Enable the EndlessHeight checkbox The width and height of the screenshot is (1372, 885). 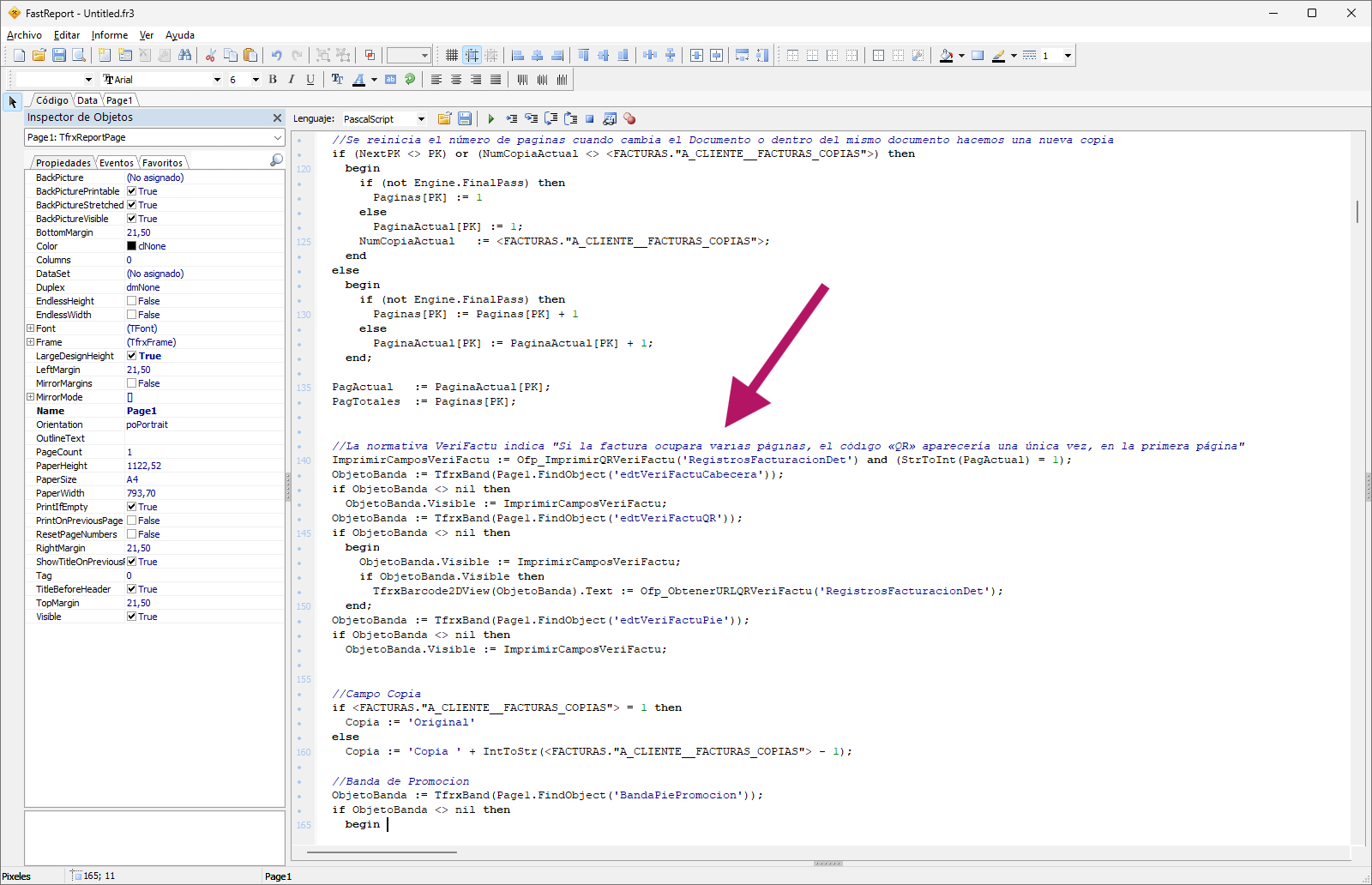(x=132, y=301)
